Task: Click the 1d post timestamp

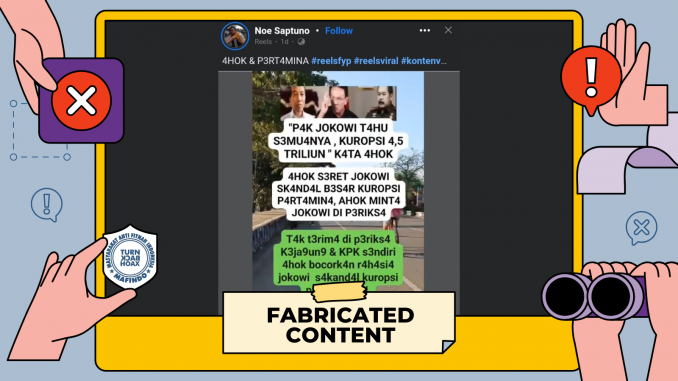Action: tap(284, 42)
